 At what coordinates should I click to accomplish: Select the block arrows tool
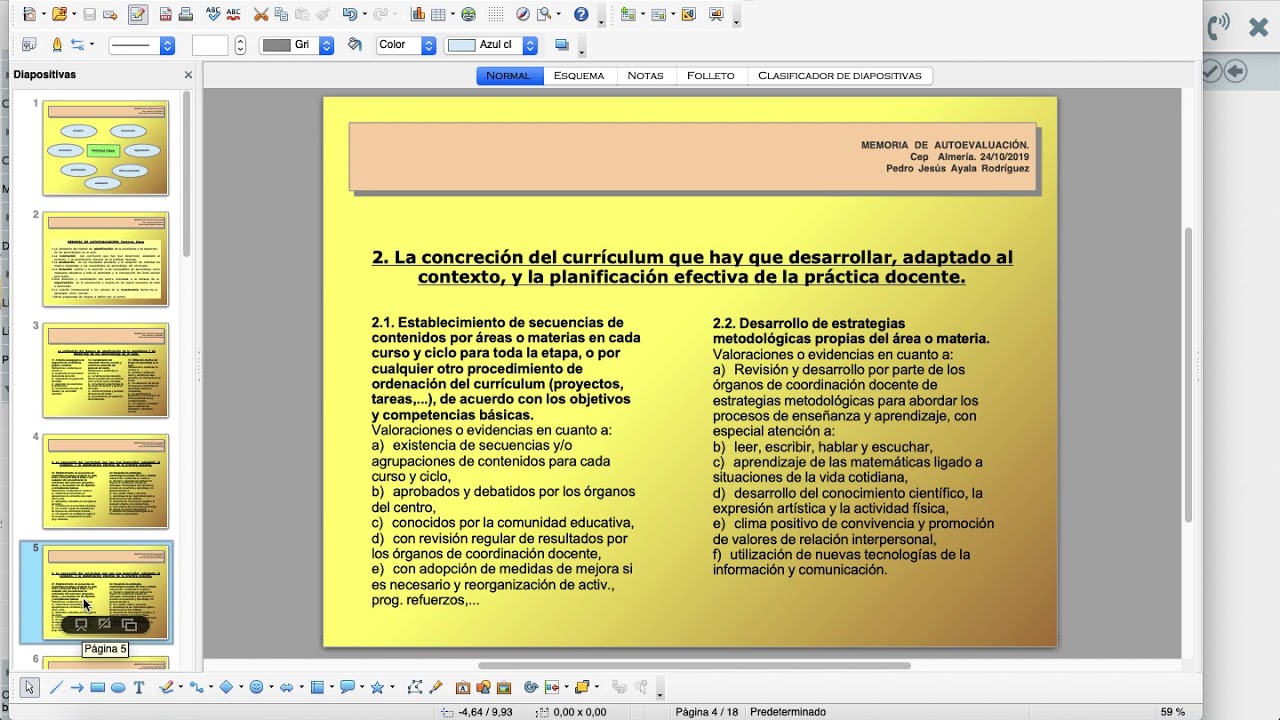point(287,687)
